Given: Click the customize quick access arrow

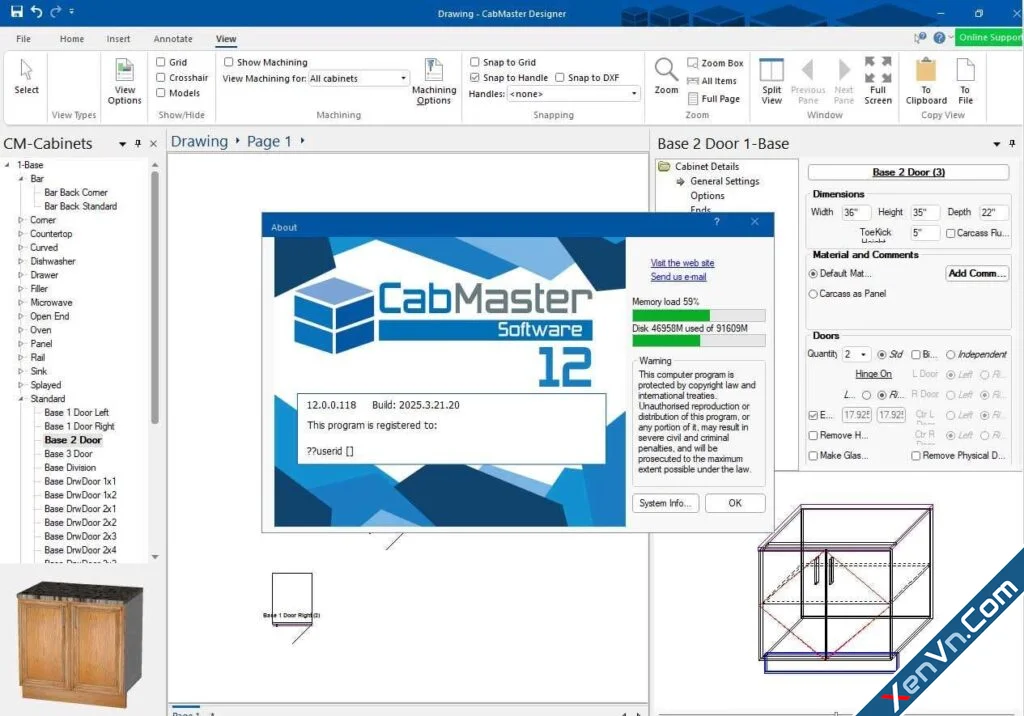Looking at the screenshot, I should (72, 11).
